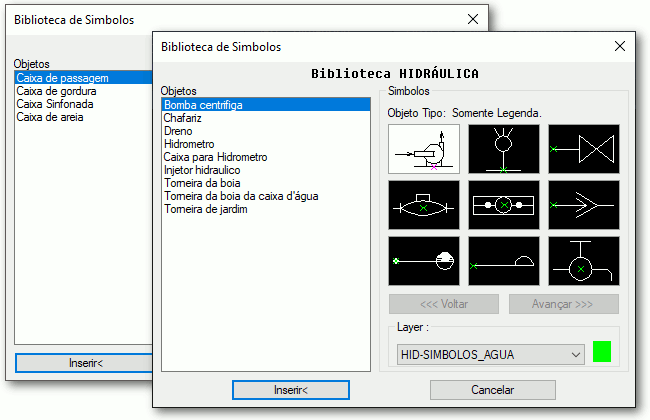Viewport: 650px width, 420px height.
Task: Choose the garden tap circle symbol thumbnail
Action: point(584,261)
